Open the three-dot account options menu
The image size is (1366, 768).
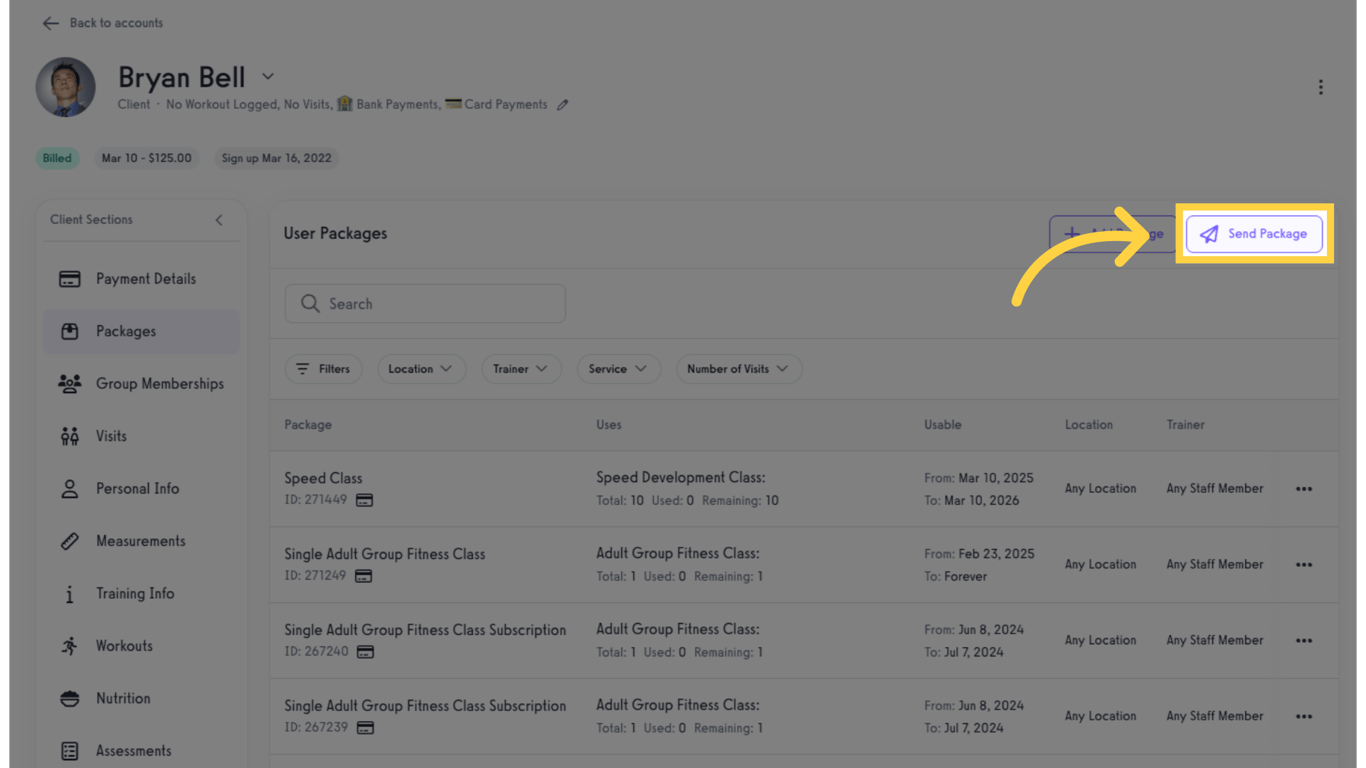point(1320,87)
